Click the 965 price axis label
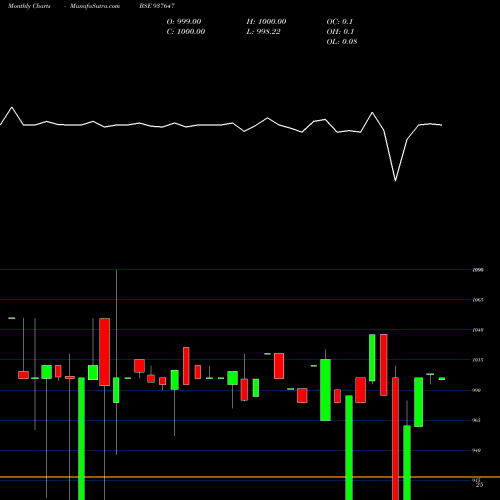 tap(477, 420)
